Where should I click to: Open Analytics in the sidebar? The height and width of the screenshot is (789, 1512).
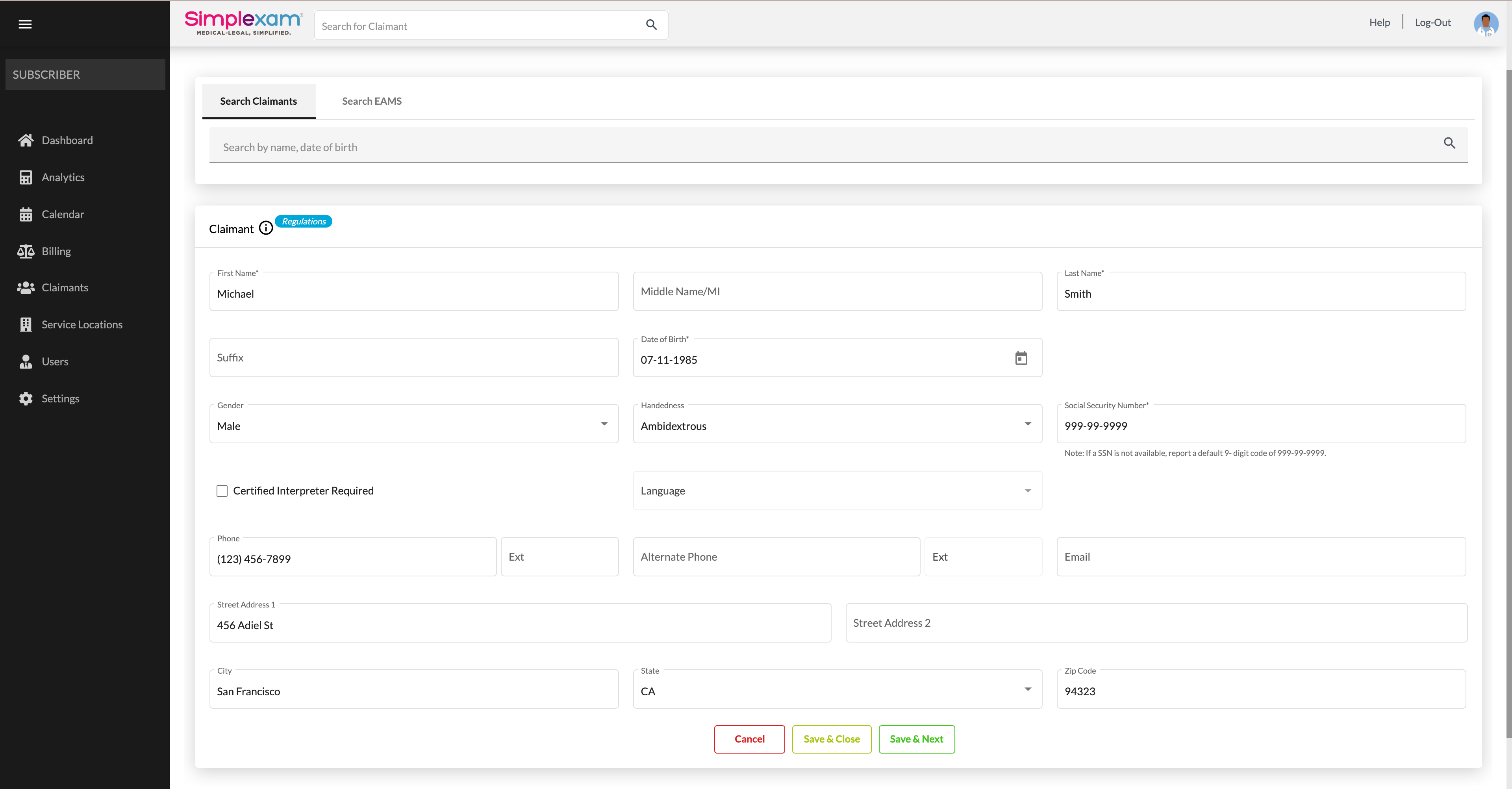(x=63, y=177)
